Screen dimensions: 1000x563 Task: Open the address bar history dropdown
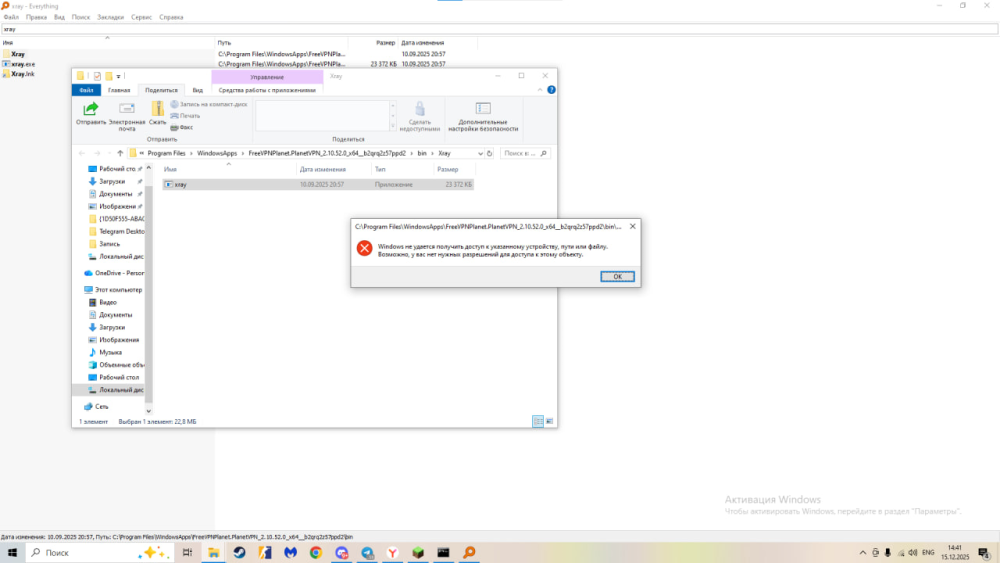tap(480, 154)
